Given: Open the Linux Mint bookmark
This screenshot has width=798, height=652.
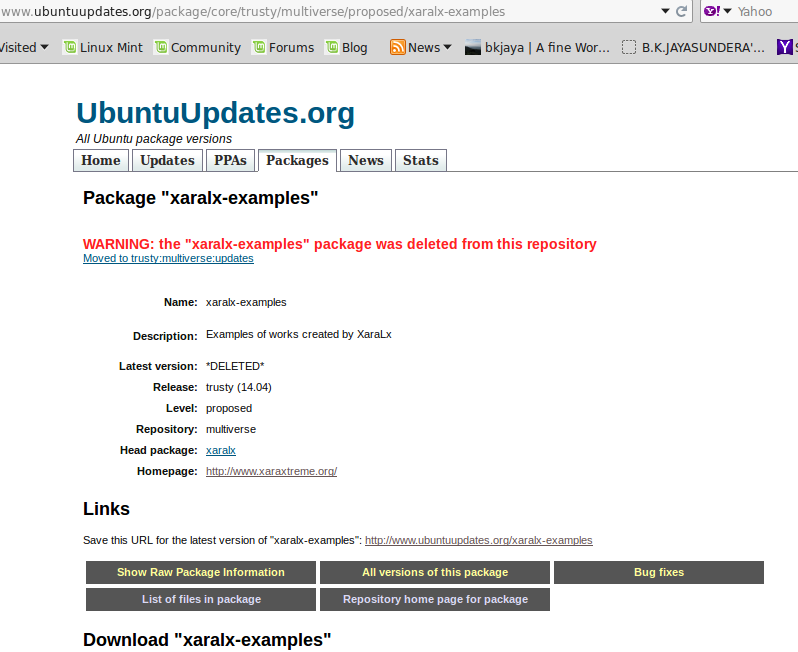Looking at the screenshot, I should [103, 47].
